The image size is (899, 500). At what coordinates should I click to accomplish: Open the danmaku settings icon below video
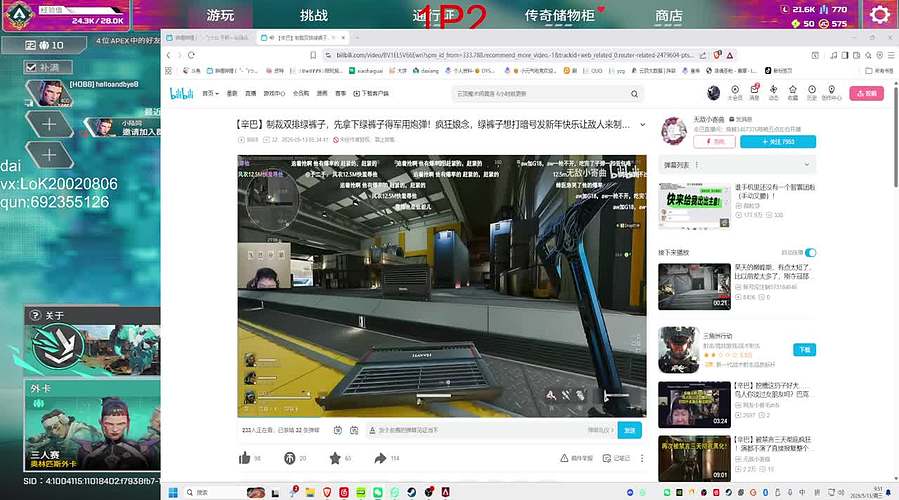click(x=354, y=430)
